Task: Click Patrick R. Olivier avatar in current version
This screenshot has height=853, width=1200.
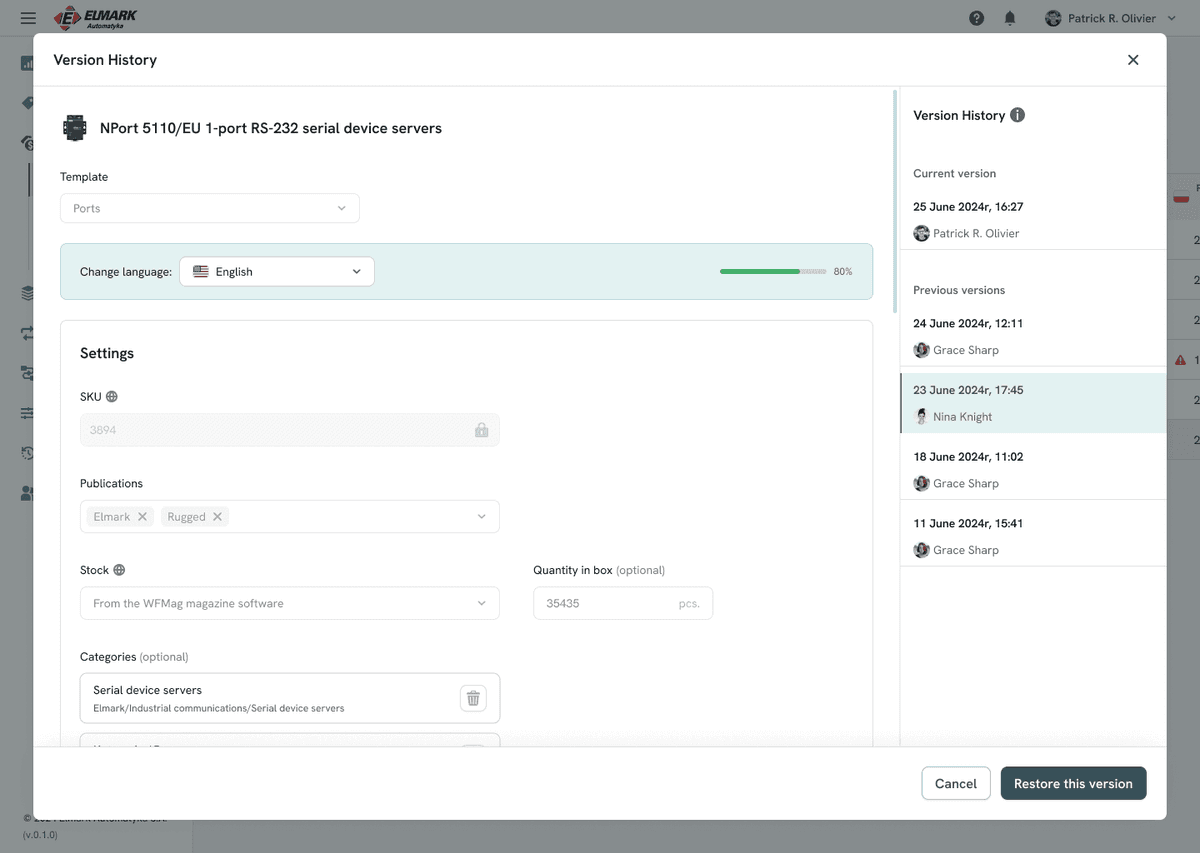Action: coord(921,233)
